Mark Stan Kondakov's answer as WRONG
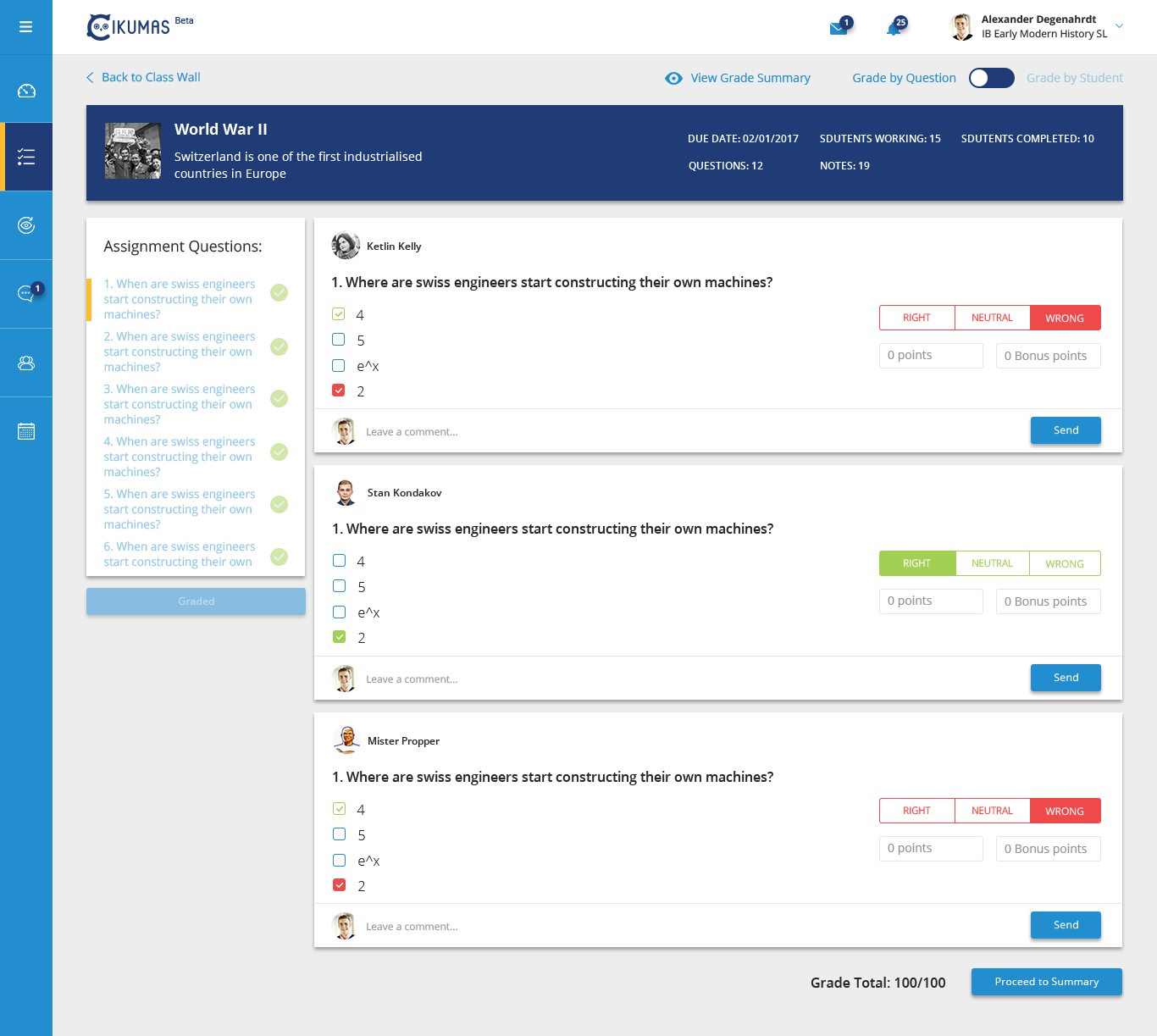Screen dimensions: 1157x1036 1064,563
